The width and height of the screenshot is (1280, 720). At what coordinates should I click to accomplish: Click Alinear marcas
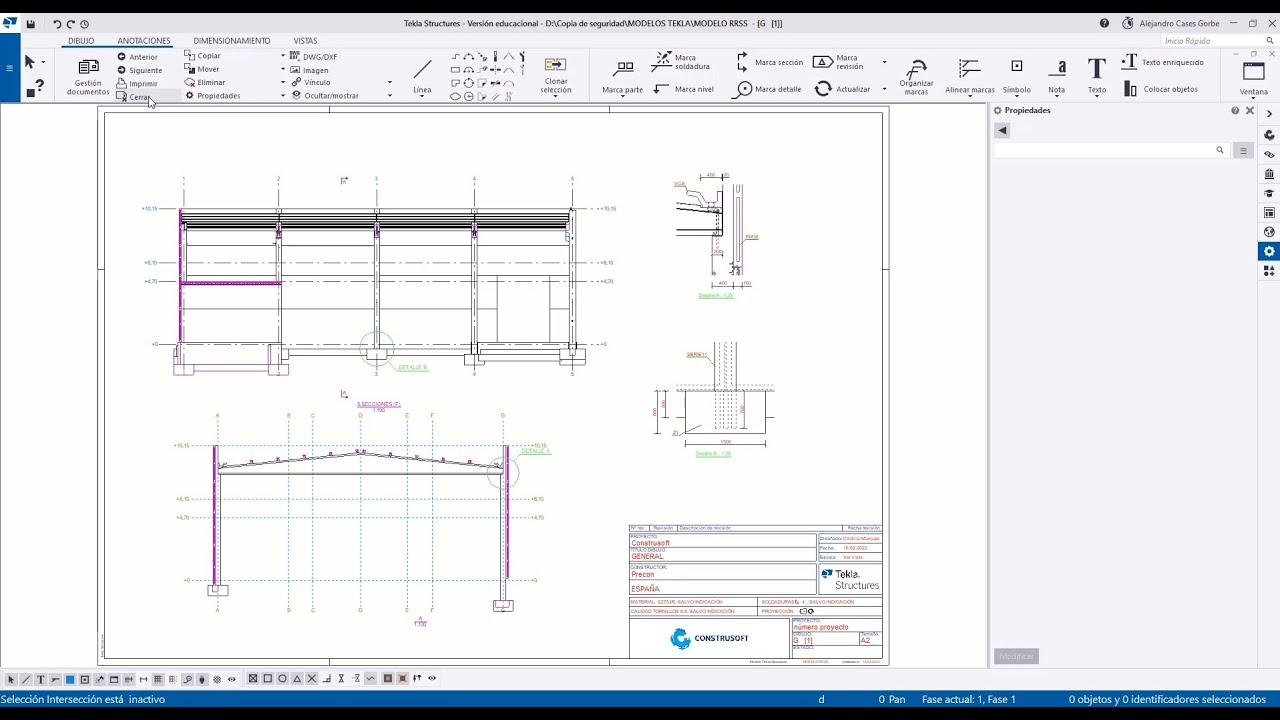970,76
